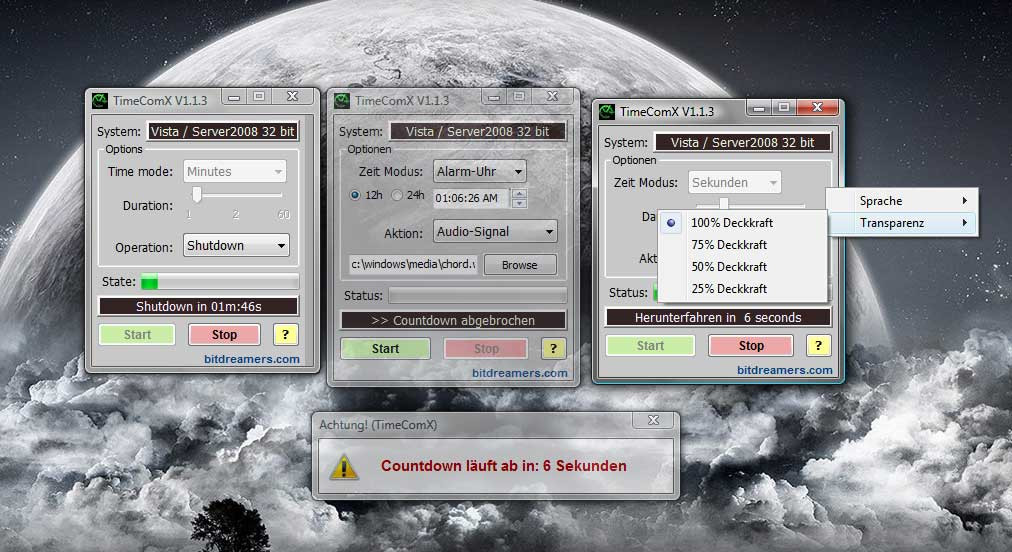Decrease alarm time with down spinner arrow

click(x=519, y=203)
